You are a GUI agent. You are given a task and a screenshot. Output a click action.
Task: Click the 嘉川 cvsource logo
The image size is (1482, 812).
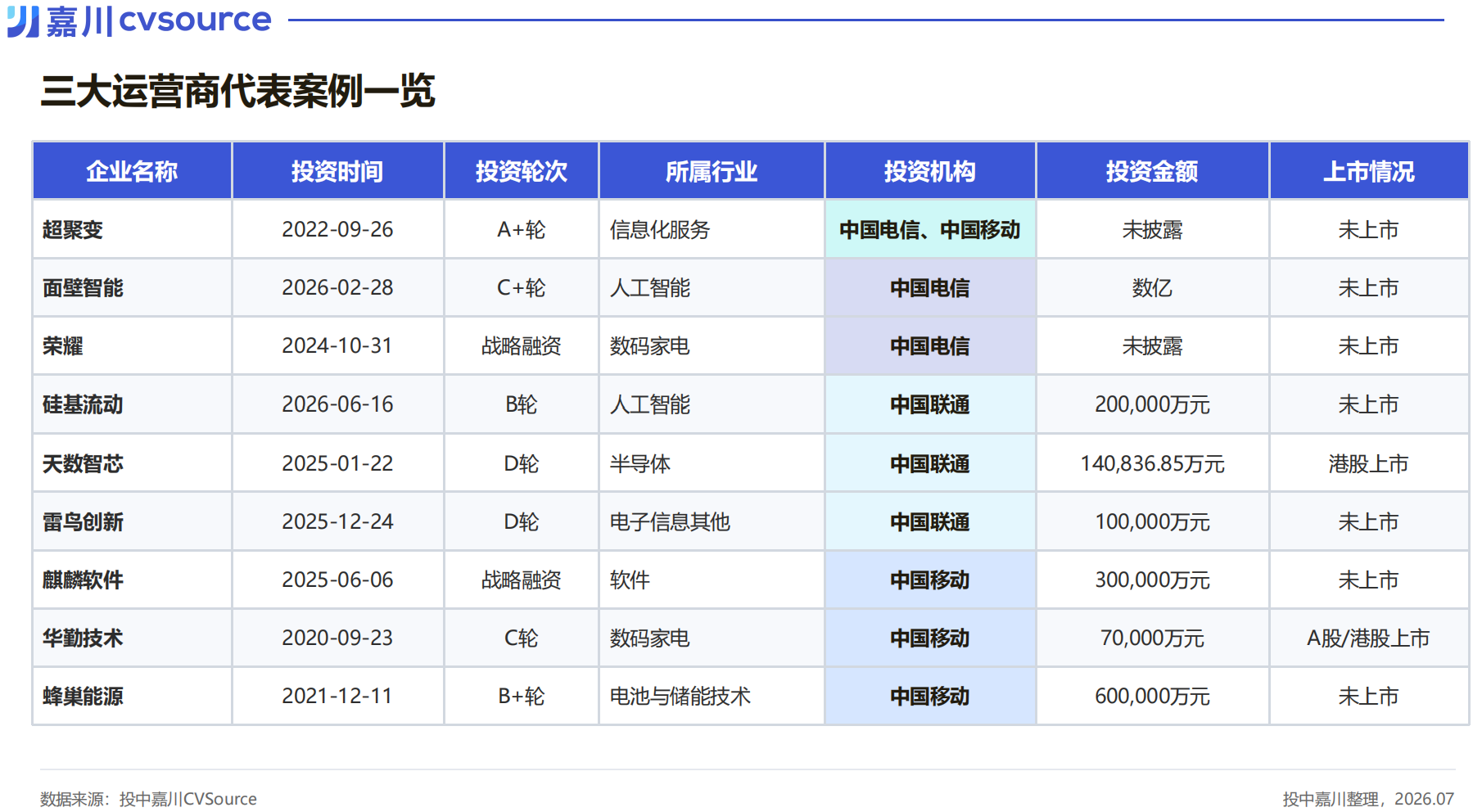139,20
